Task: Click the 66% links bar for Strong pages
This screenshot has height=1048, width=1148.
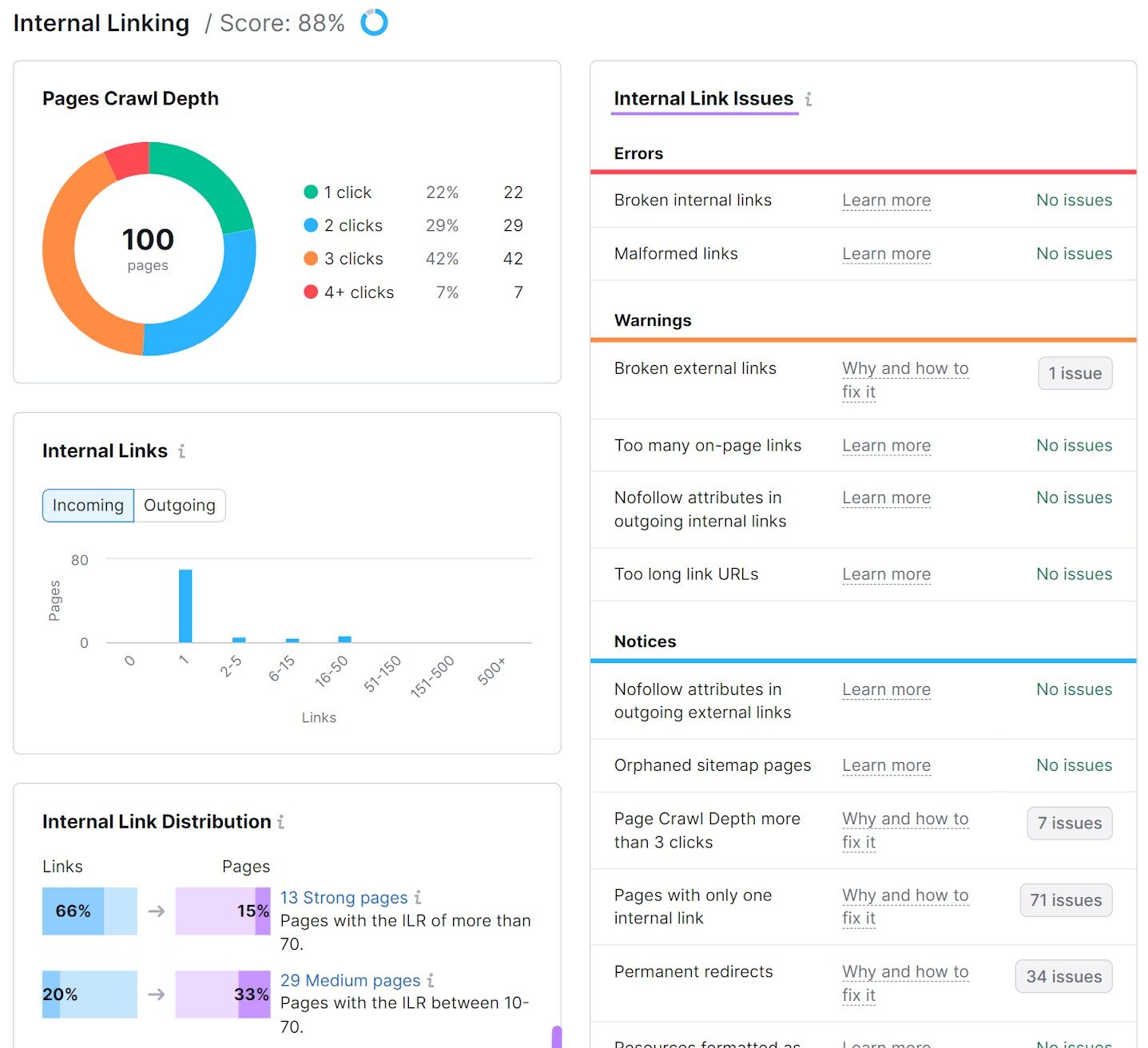Action: coord(89,911)
